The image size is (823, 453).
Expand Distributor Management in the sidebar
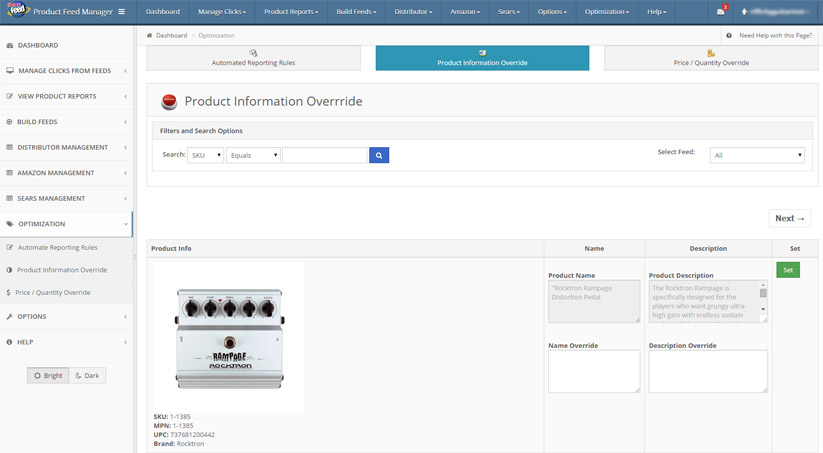click(x=66, y=148)
